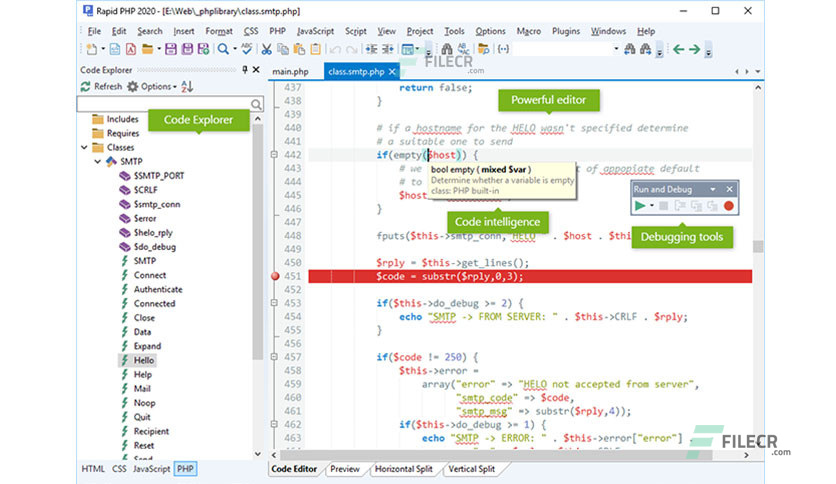Switch to the Horizontal Split tab
The height and width of the screenshot is (484, 836).
coord(403,469)
